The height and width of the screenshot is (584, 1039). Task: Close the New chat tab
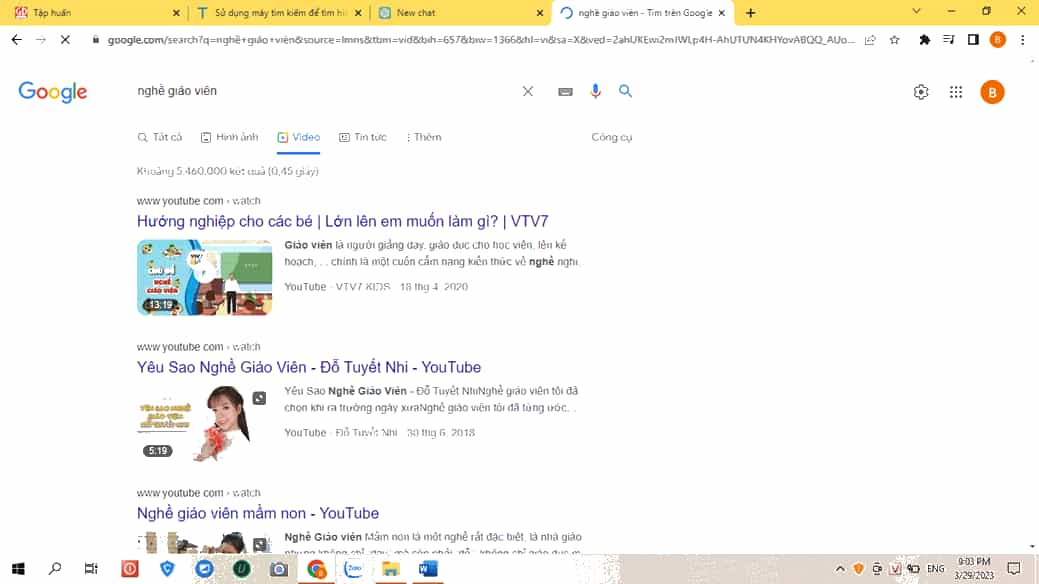coord(539,13)
